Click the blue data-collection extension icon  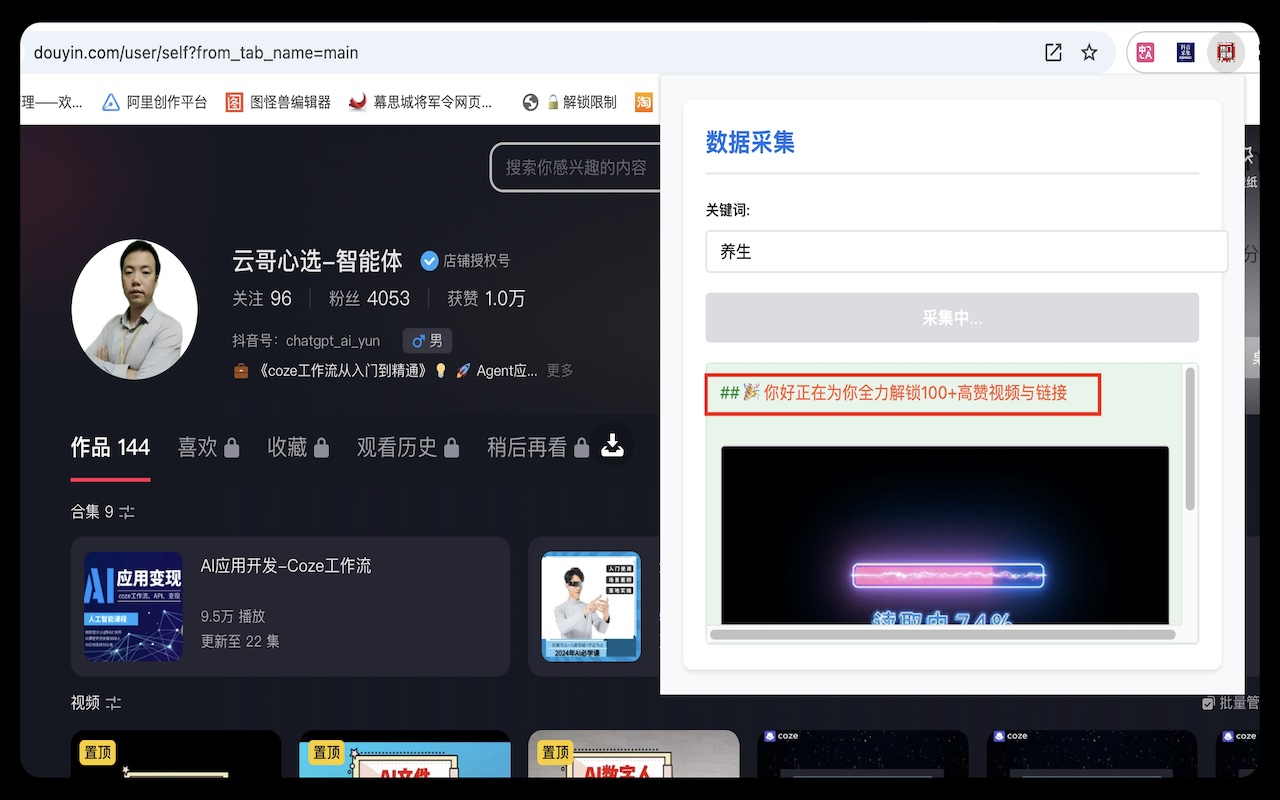pos(1185,52)
